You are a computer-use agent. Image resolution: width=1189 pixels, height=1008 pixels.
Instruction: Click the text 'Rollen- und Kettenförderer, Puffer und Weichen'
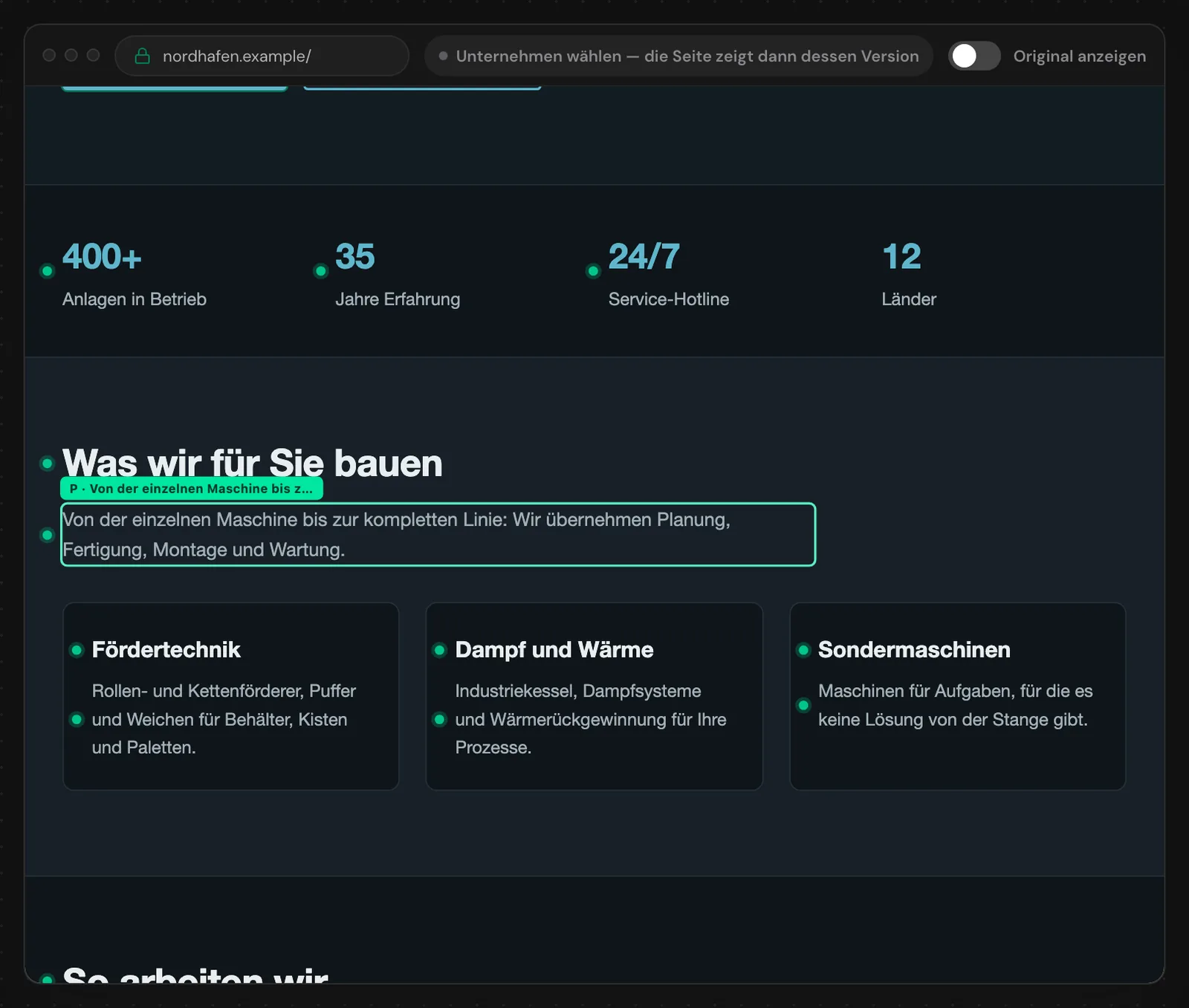pyautogui.click(x=224, y=705)
